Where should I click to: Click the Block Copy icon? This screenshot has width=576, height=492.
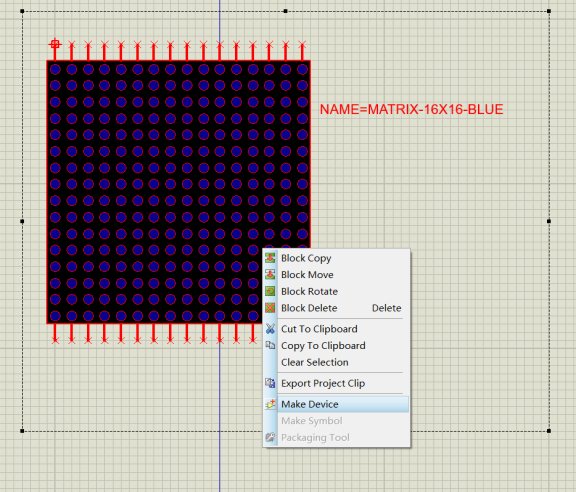click(270, 258)
